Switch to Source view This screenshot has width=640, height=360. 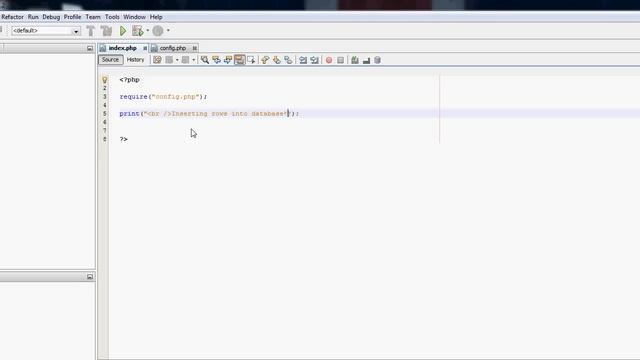tap(110, 60)
